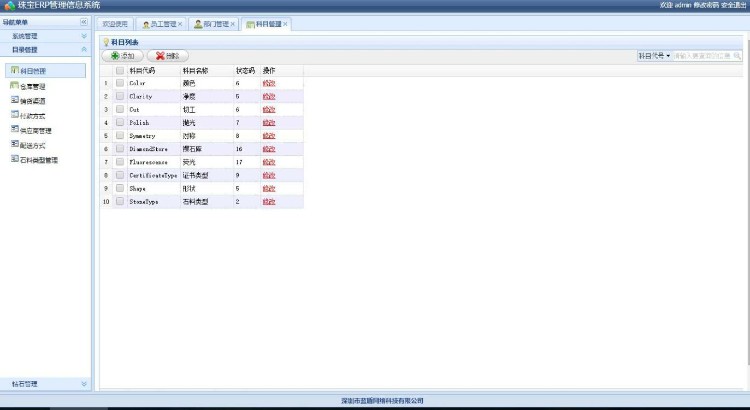Screen dimensions: 750x410
Task: Close the 员工管理 tab
Action: click(x=180, y=24)
